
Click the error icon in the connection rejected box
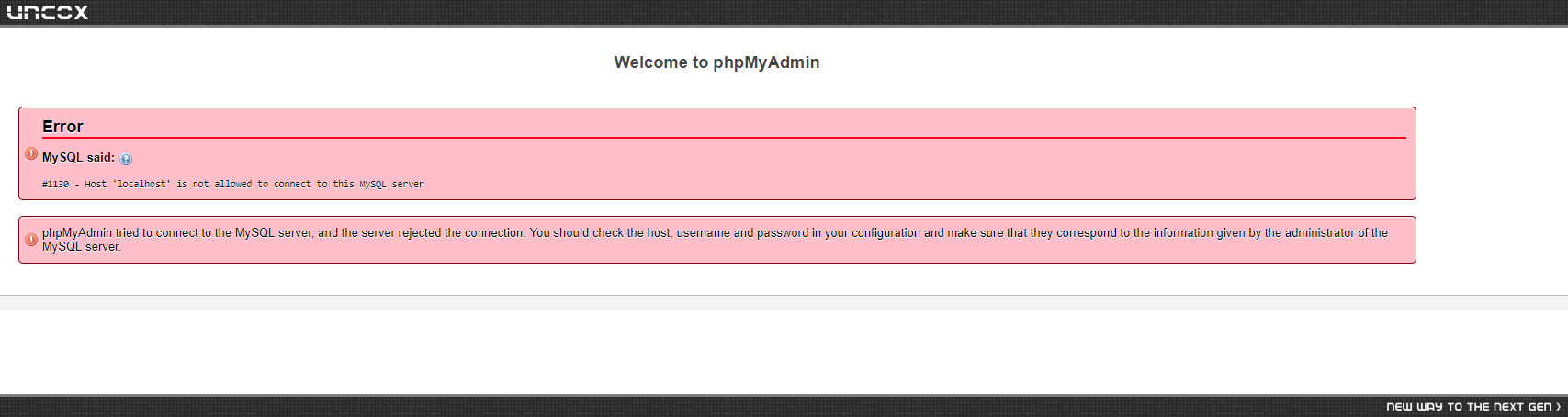pos(31,240)
